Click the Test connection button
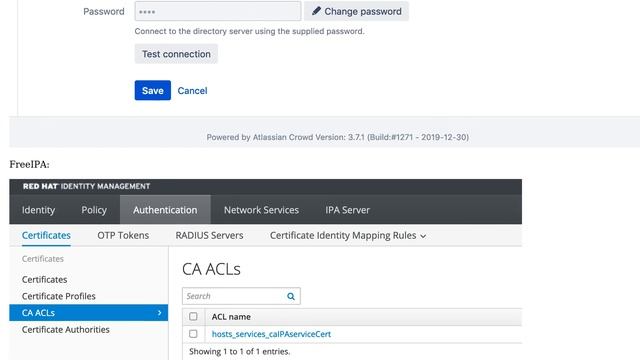640x360 pixels. [176, 54]
